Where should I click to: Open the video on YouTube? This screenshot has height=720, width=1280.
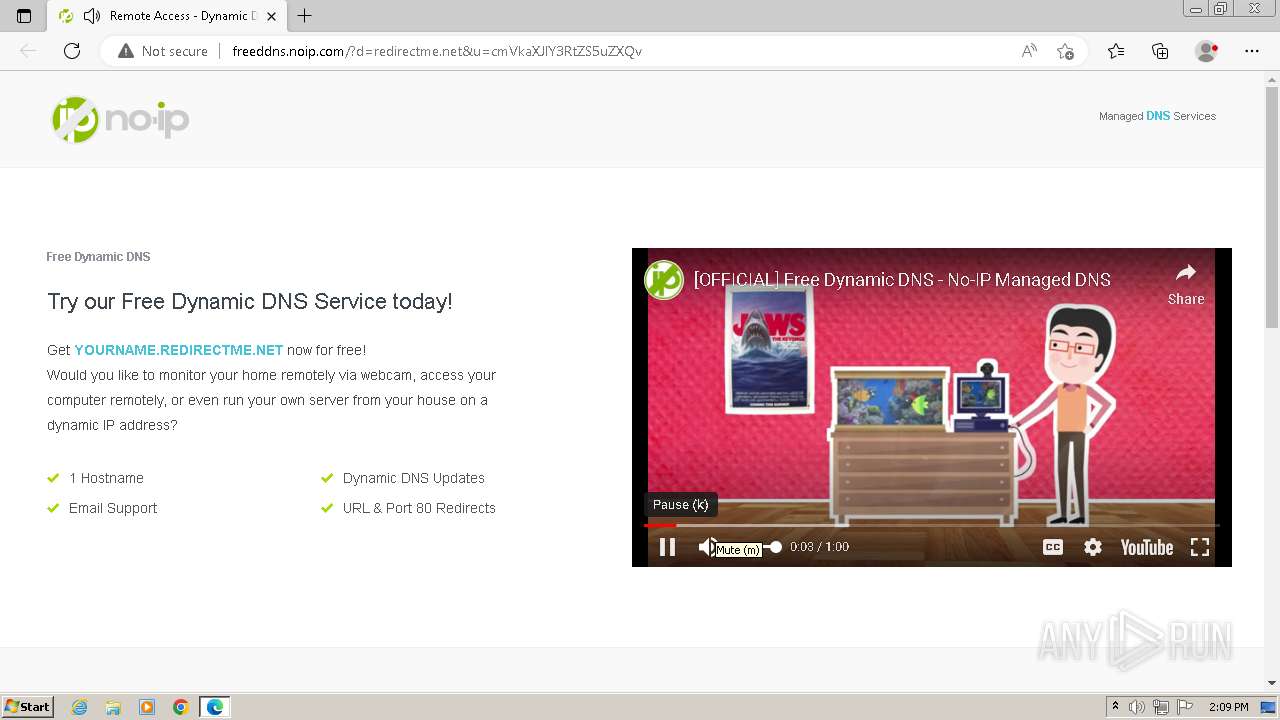point(1147,547)
